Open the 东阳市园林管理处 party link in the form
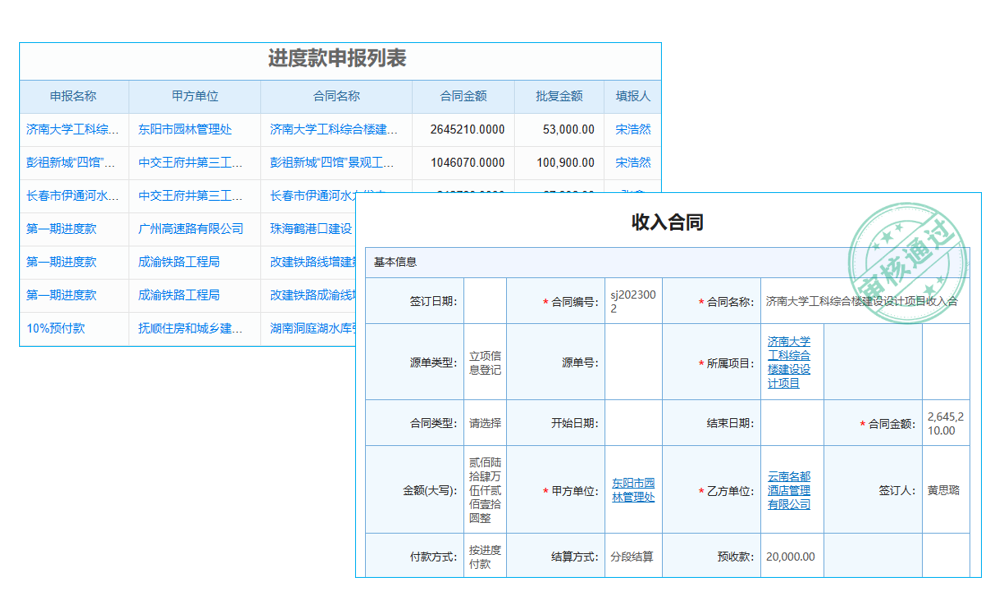Image resolution: width=1000 pixels, height=600 pixels. pyautogui.click(x=634, y=489)
